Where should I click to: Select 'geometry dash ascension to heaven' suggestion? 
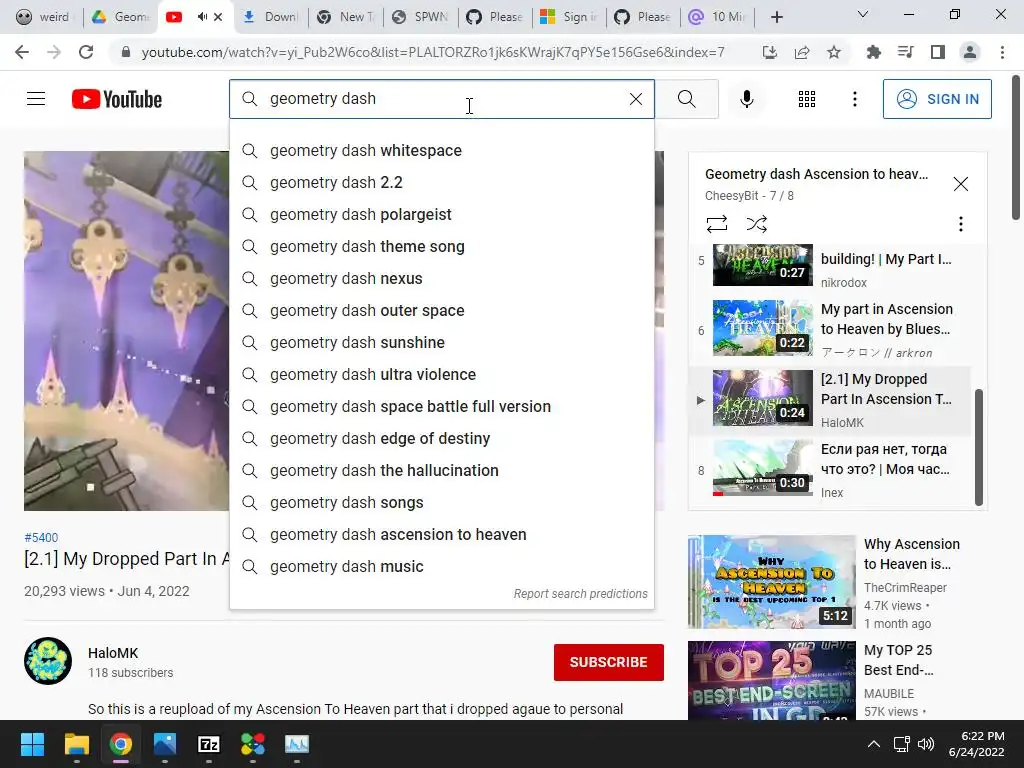coord(441,534)
